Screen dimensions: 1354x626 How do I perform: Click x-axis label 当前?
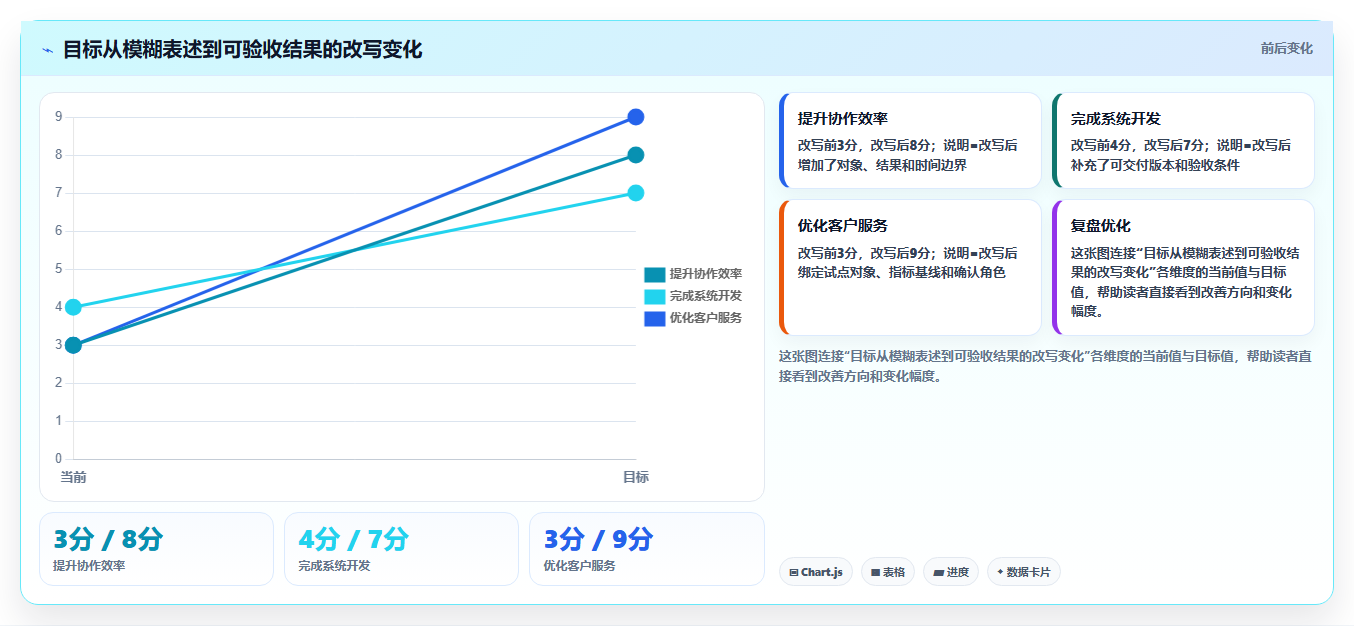[x=73, y=477]
